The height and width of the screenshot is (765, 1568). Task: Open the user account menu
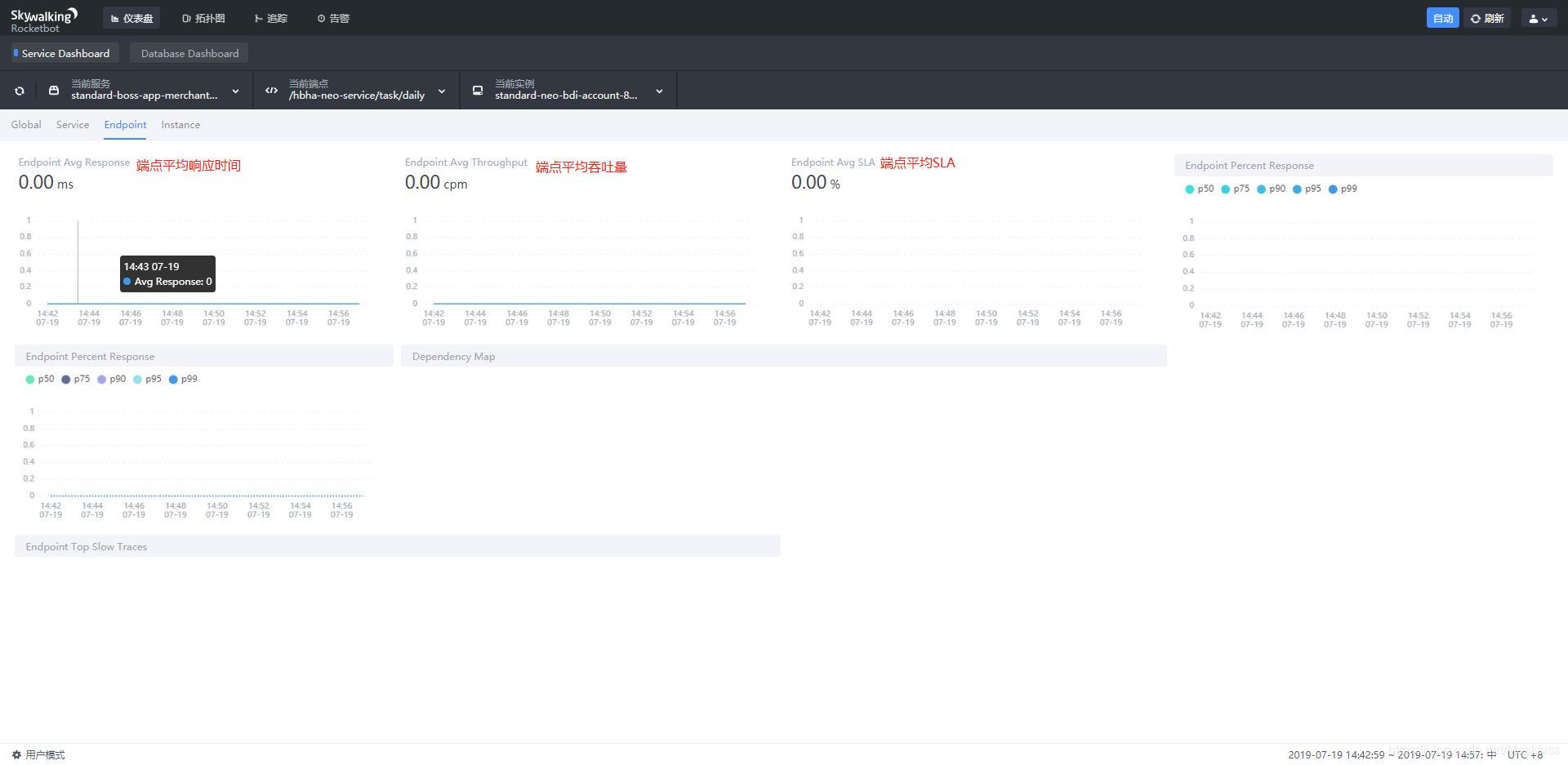click(1539, 17)
